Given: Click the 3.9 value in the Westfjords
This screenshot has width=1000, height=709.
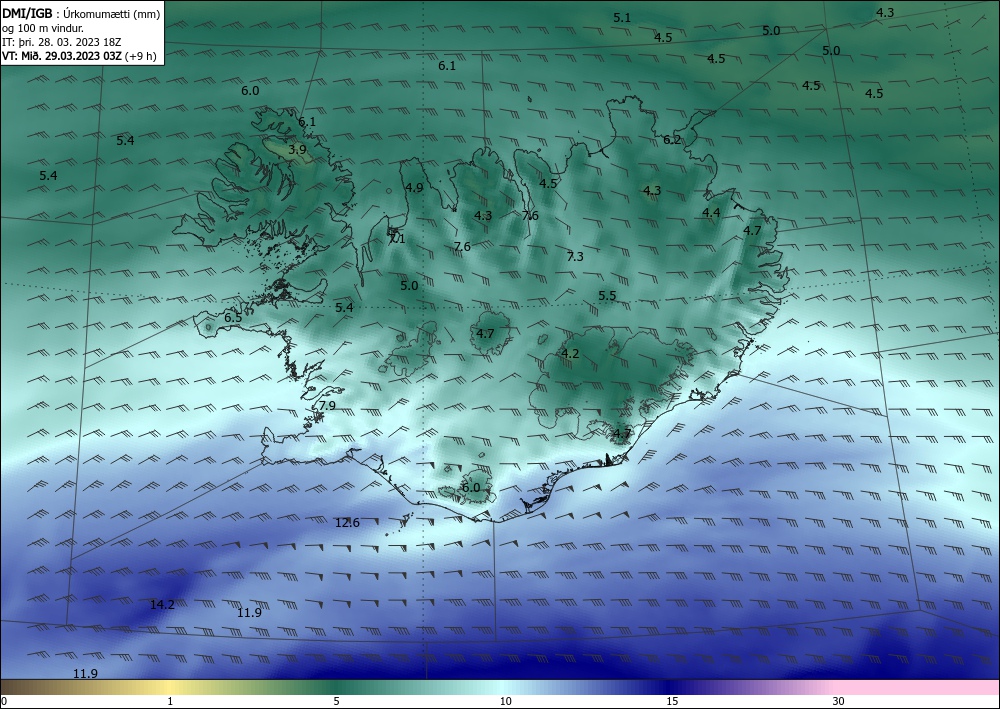Looking at the screenshot, I should (x=297, y=150).
